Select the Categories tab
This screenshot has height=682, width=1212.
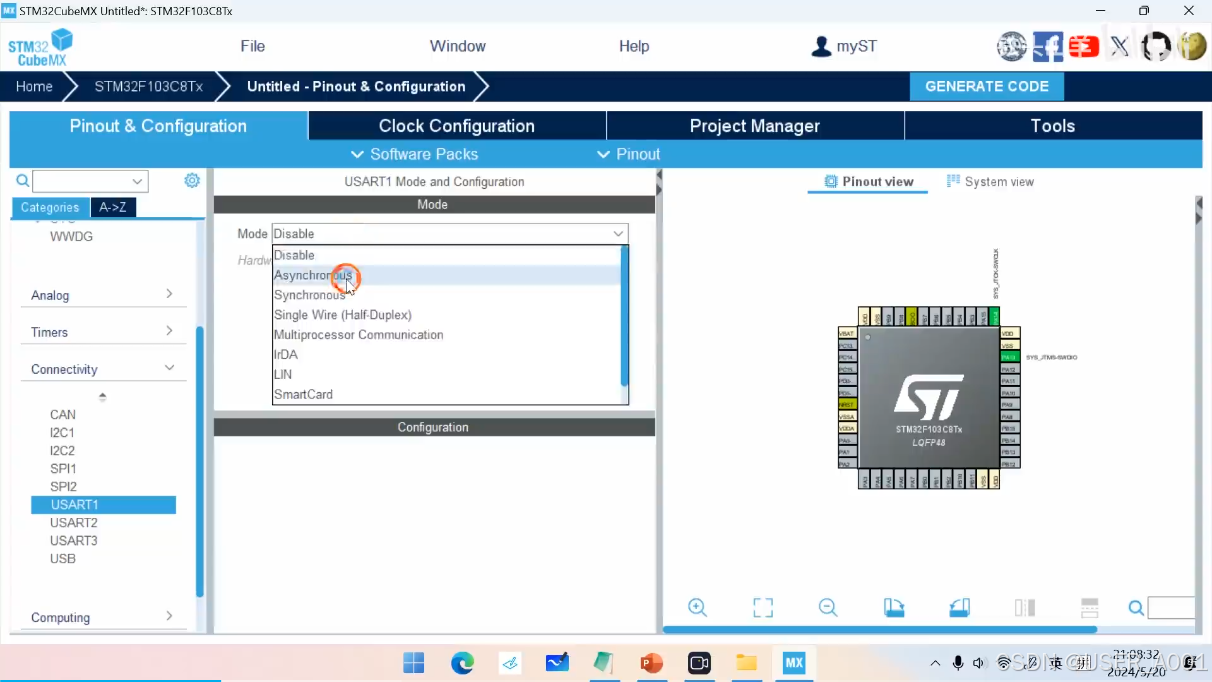(50, 207)
